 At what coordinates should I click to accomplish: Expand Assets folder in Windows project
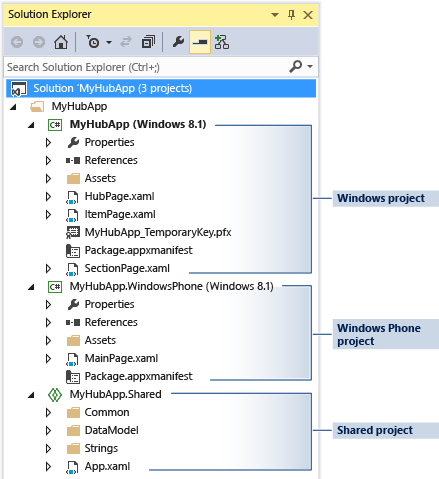click(x=48, y=179)
